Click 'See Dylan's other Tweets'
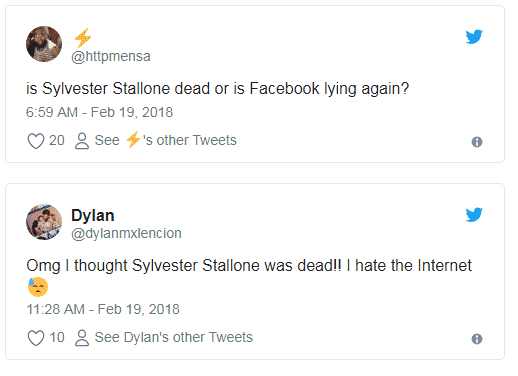The image size is (518, 376). (x=174, y=337)
